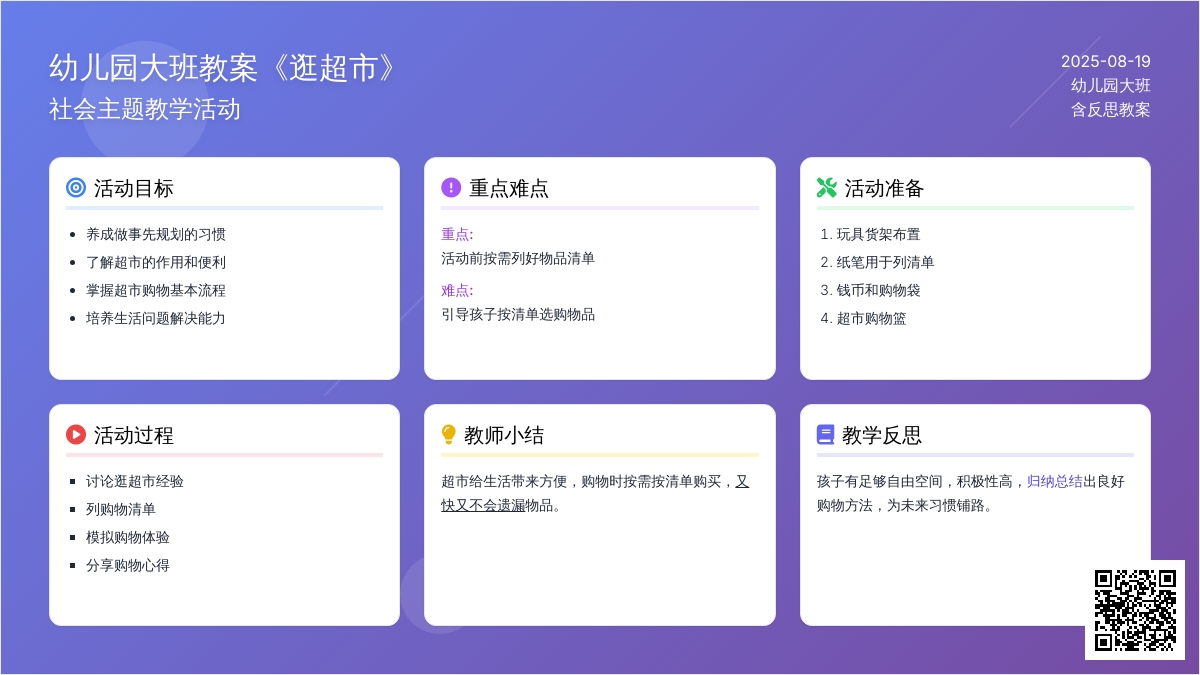The height and width of the screenshot is (675, 1200).
Task: Click the red play icon beside 活动过程
Action: [x=76, y=434]
